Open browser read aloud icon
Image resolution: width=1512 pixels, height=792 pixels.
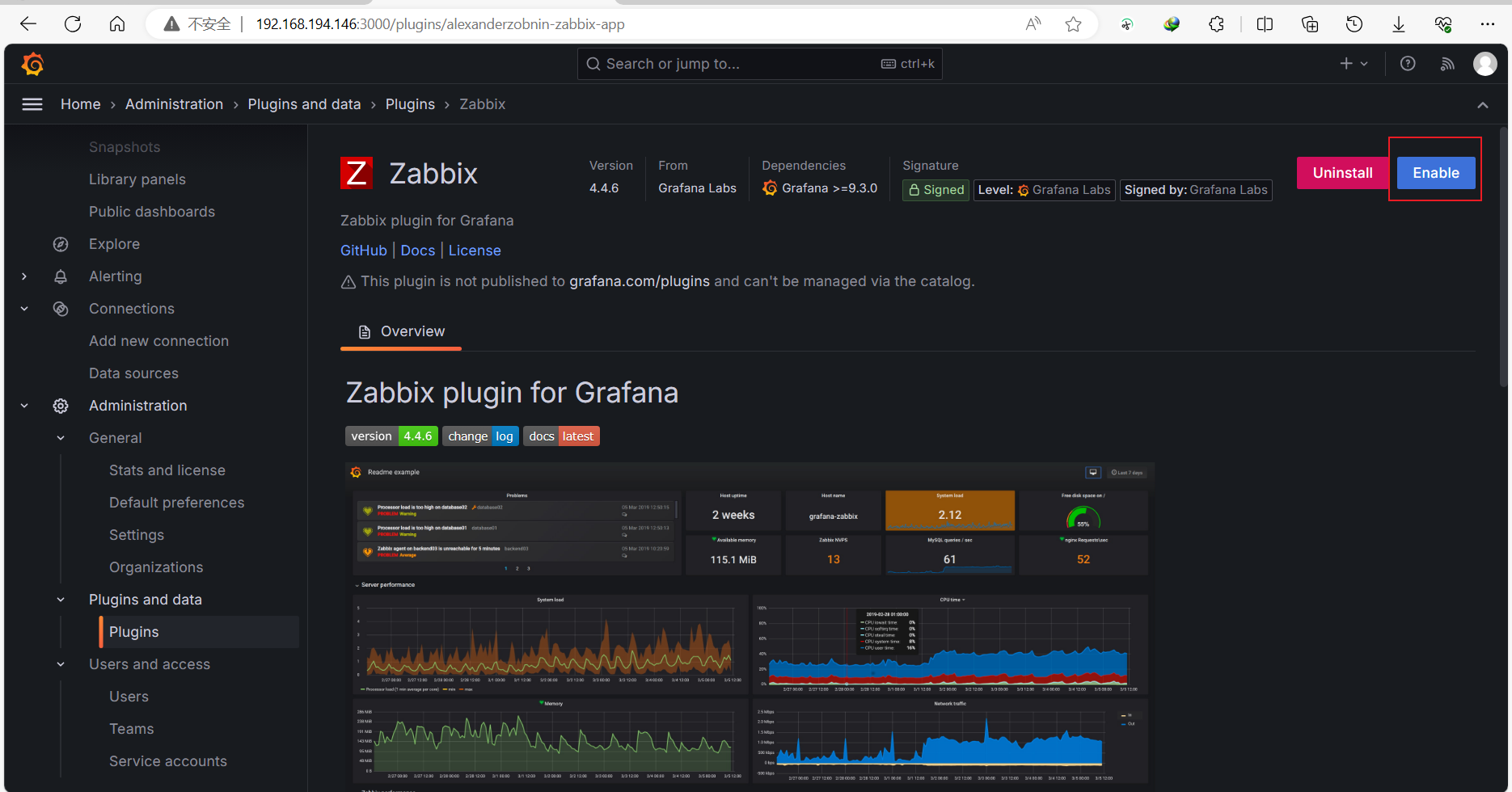coord(1033,24)
